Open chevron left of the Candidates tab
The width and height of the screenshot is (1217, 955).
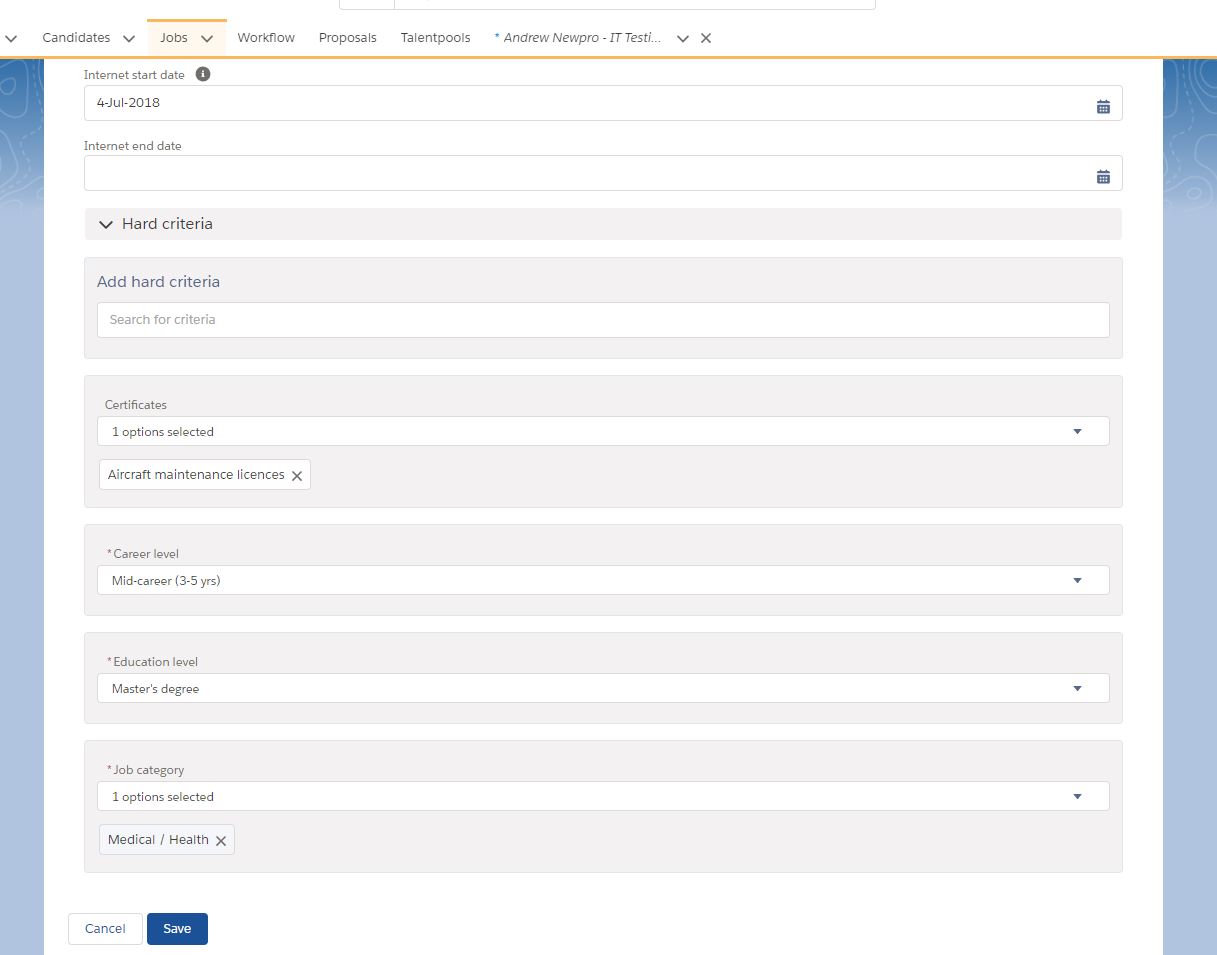11,38
